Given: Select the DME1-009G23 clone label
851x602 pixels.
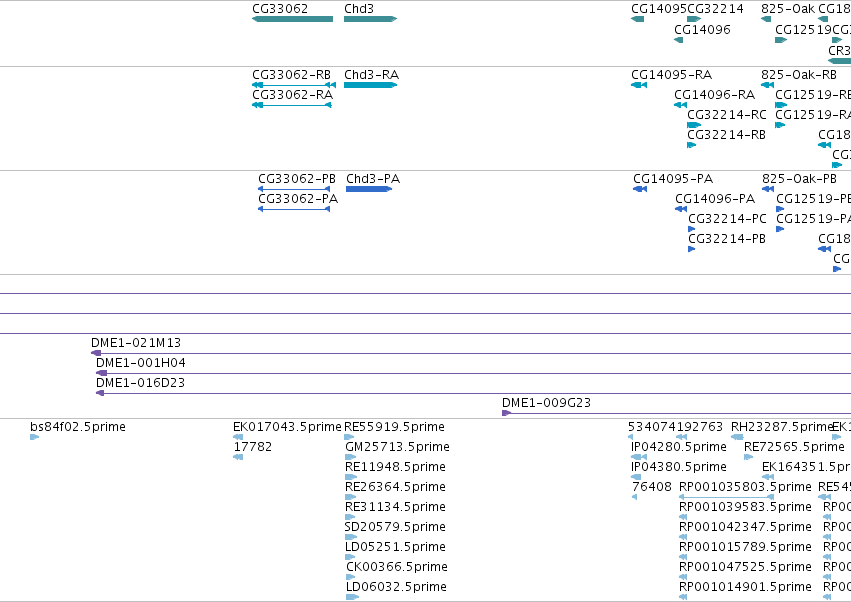Looking at the screenshot, I should [546, 403].
